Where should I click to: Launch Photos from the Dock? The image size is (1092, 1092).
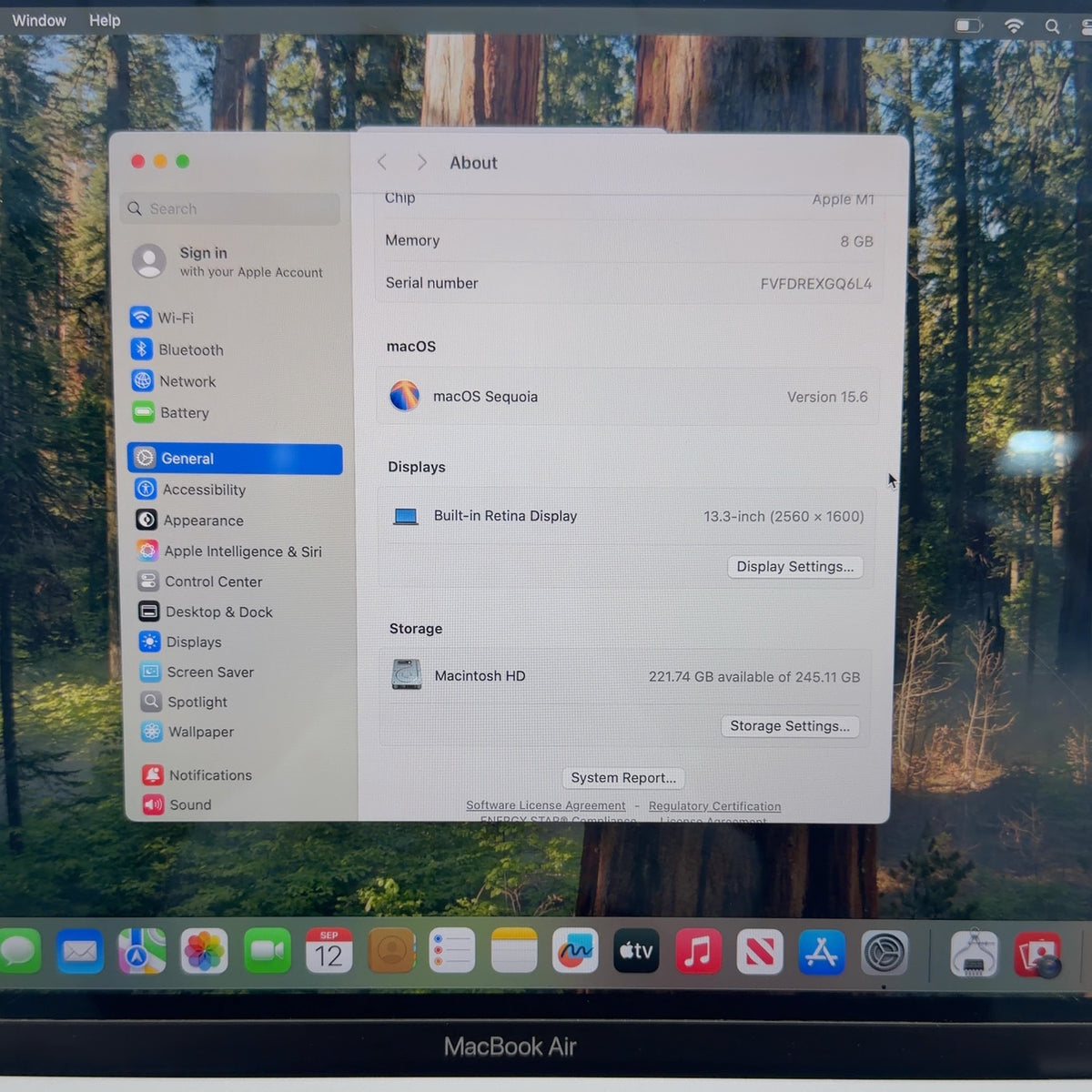coord(205,952)
